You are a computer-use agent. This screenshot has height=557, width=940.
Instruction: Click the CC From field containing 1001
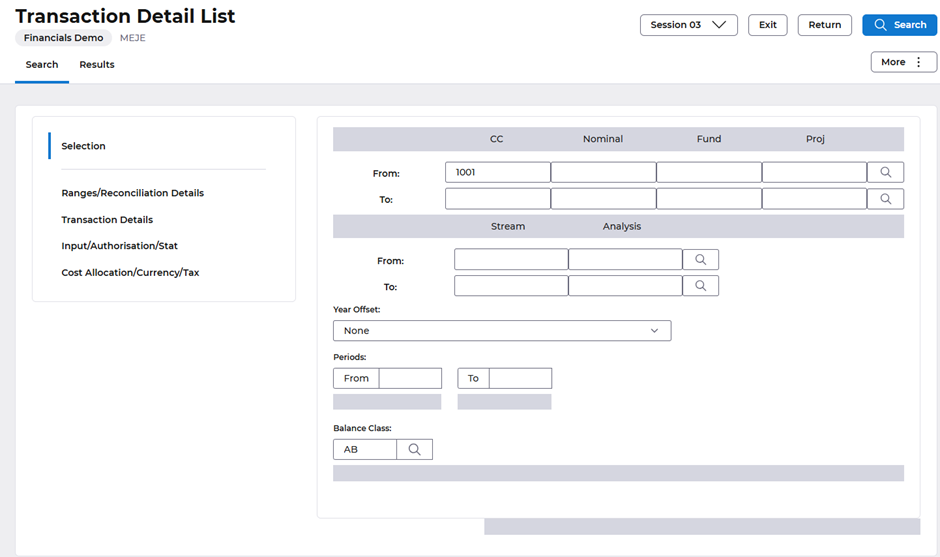pyautogui.click(x=497, y=172)
